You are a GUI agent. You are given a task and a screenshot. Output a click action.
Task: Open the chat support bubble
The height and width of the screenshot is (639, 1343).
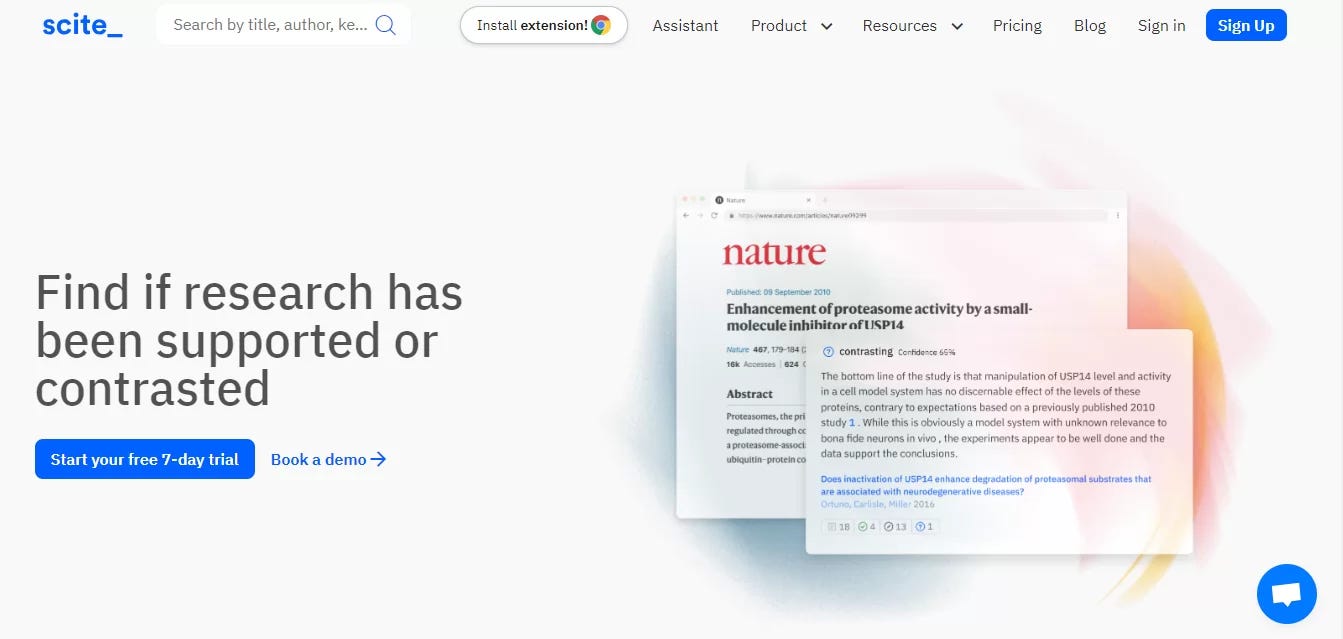click(x=1286, y=594)
